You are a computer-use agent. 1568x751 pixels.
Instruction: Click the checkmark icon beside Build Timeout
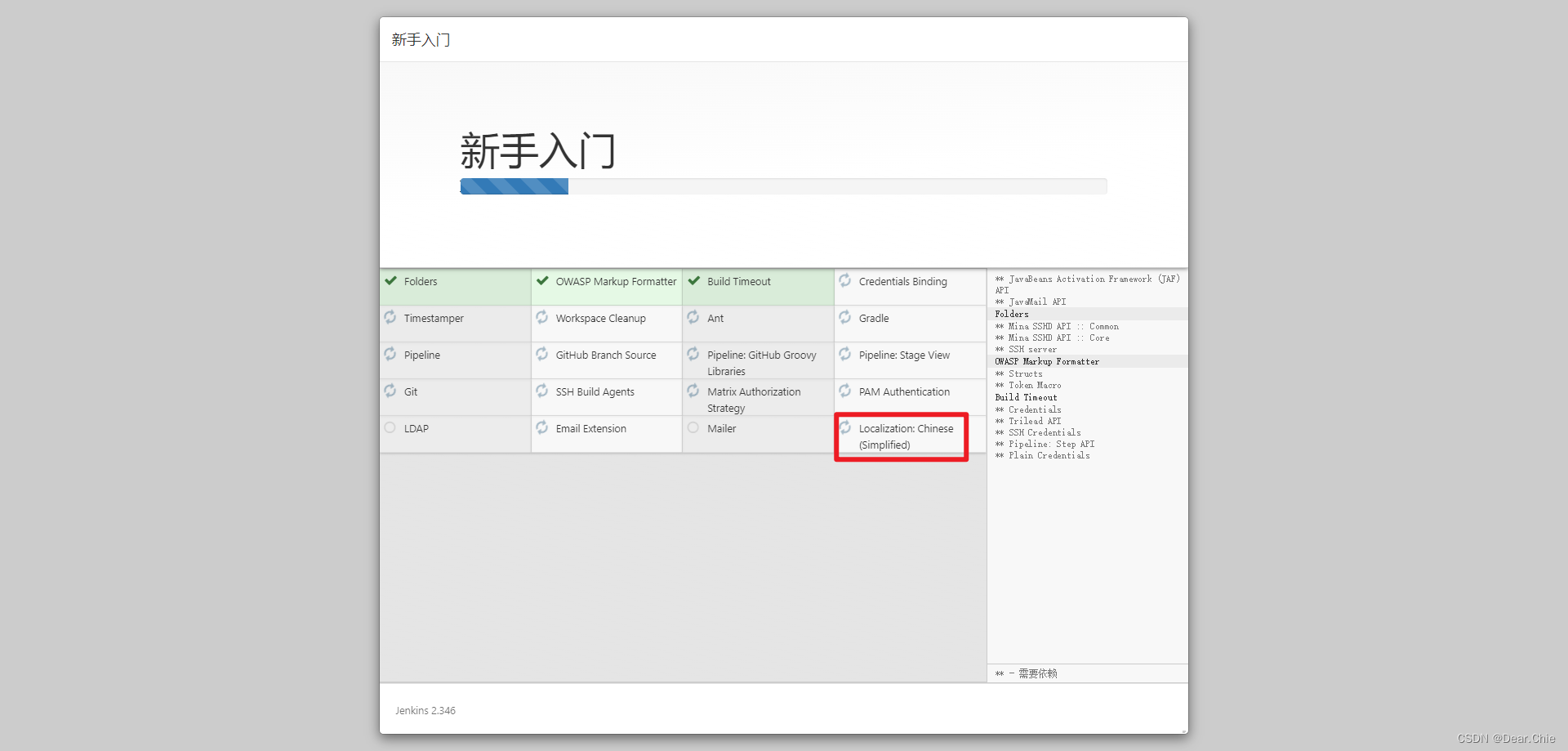[x=694, y=280]
